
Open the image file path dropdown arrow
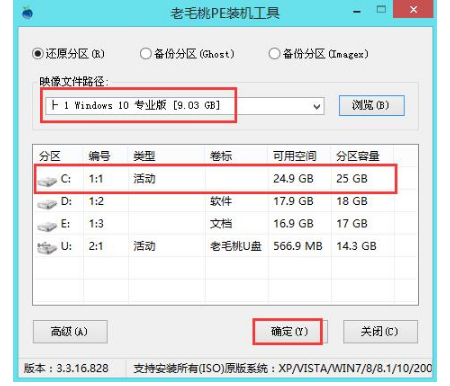point(317,106)
